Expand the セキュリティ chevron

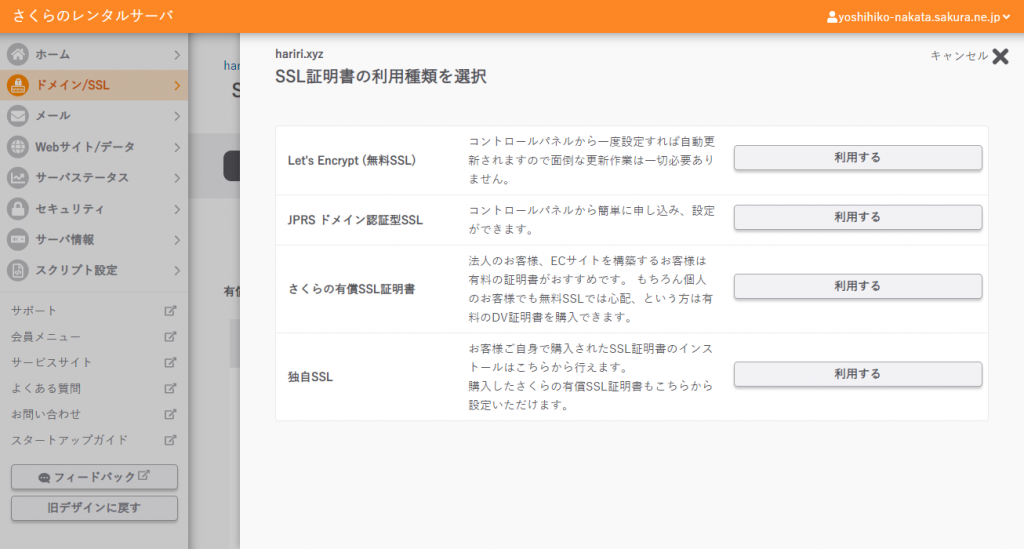click(177, 210)
